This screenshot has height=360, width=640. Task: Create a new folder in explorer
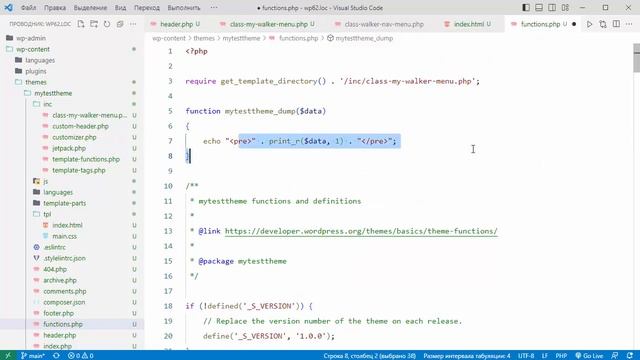[x=94, y=24]
